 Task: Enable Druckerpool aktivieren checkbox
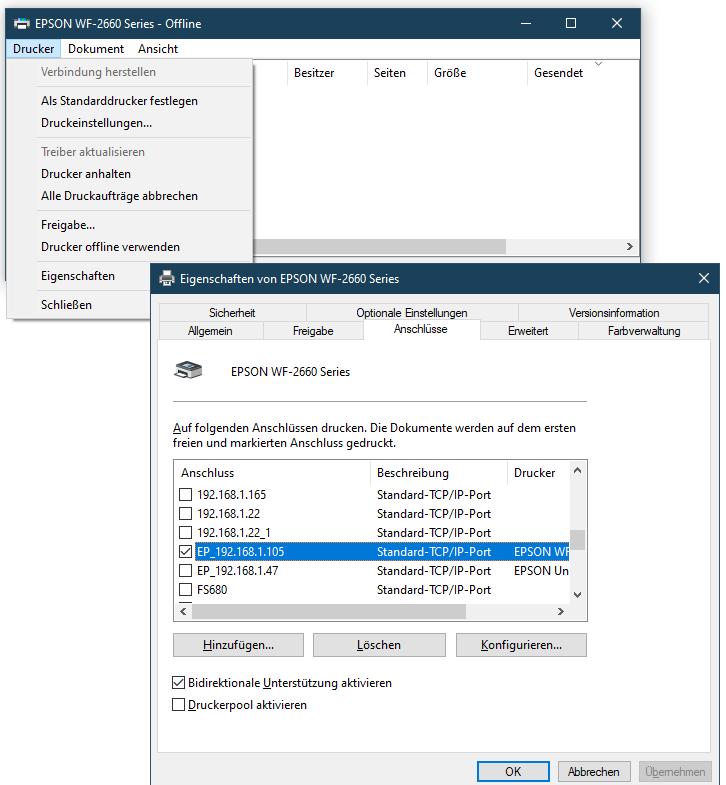[178, 704]
